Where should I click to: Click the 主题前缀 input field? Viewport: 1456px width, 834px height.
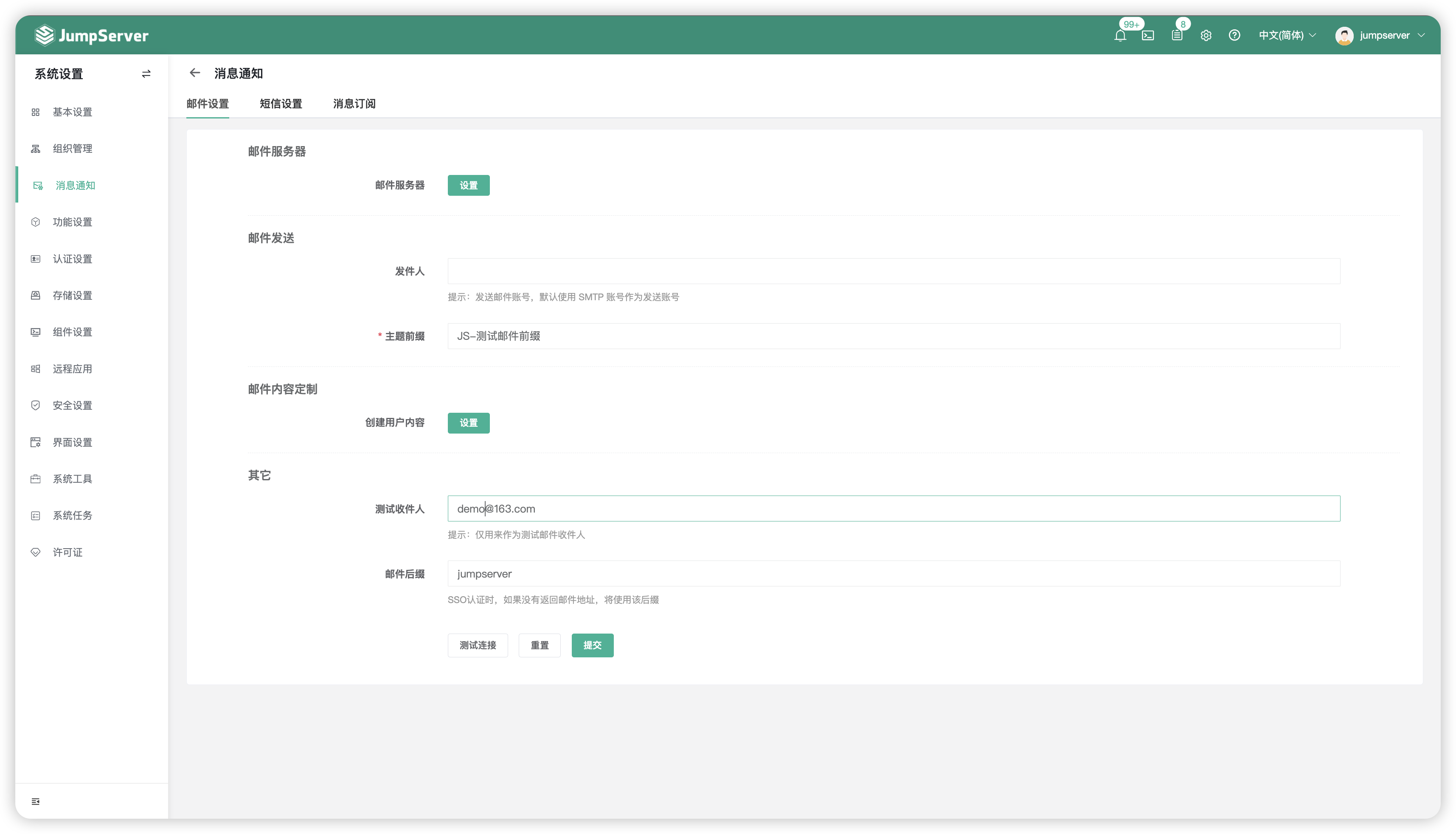[894, 336]
